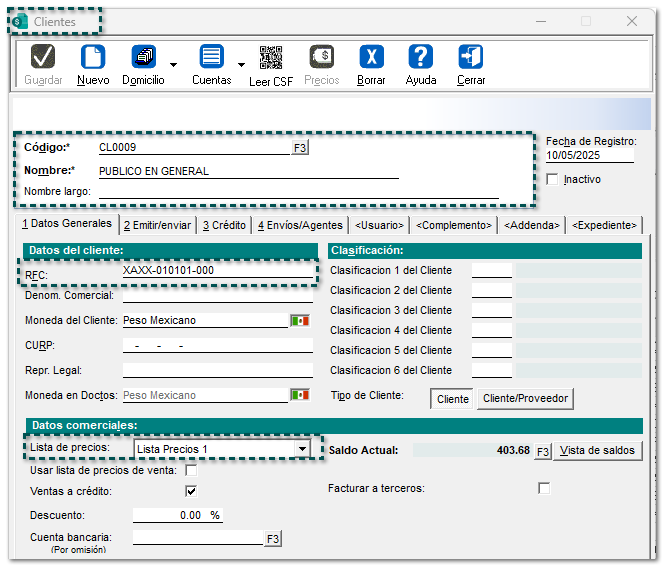Open Ayuda help icon

421,58
